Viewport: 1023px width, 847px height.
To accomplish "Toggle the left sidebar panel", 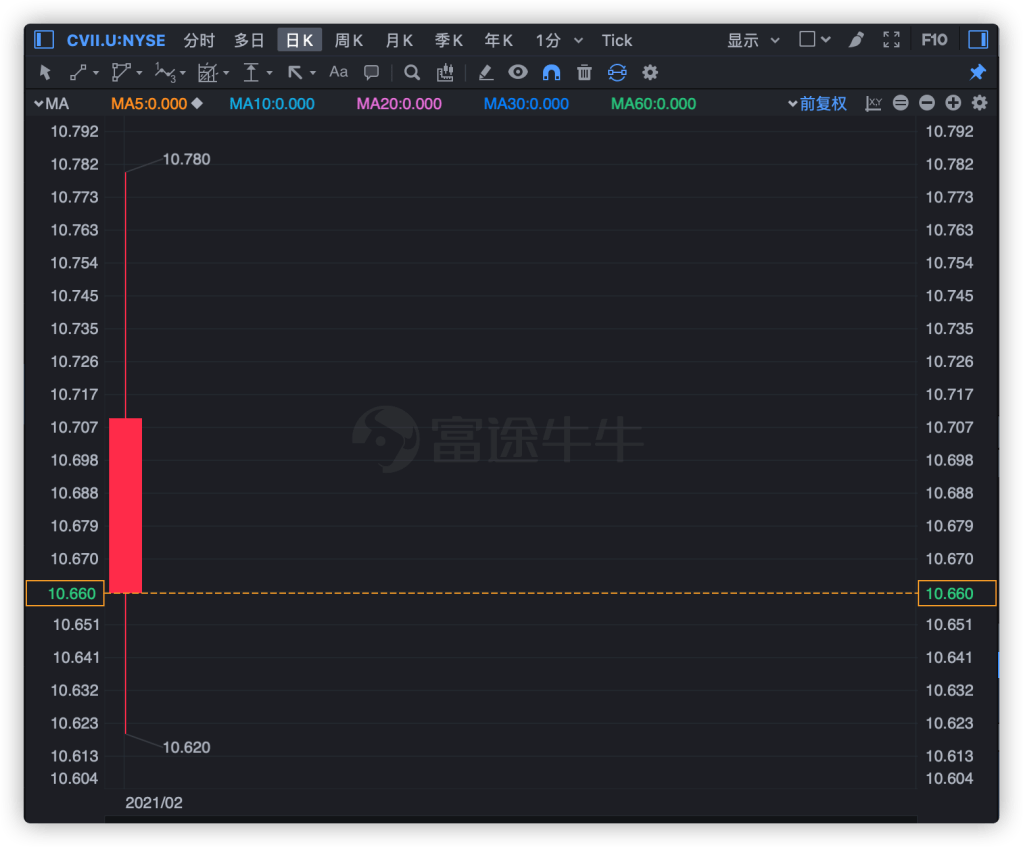I will [43, 40].
